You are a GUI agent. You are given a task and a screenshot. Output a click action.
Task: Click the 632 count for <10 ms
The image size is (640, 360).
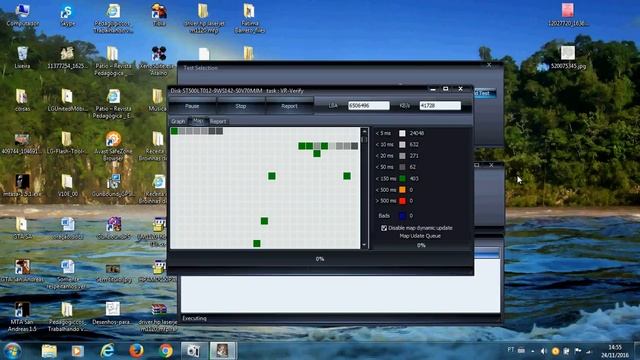pyautogui.click(x=414, y=144)
